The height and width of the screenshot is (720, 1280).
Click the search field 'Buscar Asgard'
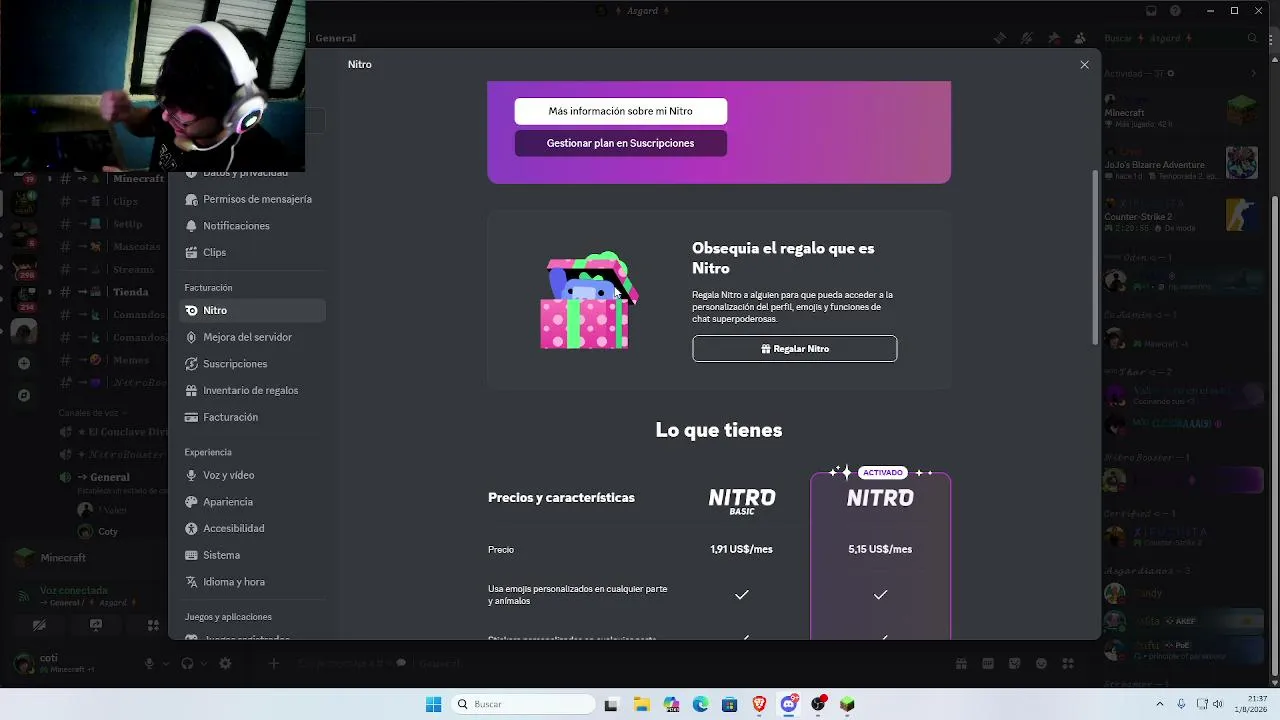(x=1180, y=38)
